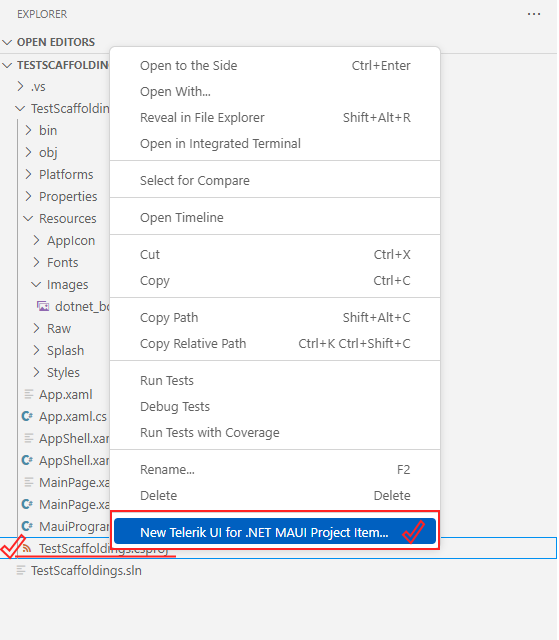
Task: Expand the Fonts folder
Action: pyautogui.click(x=36, y=262)
